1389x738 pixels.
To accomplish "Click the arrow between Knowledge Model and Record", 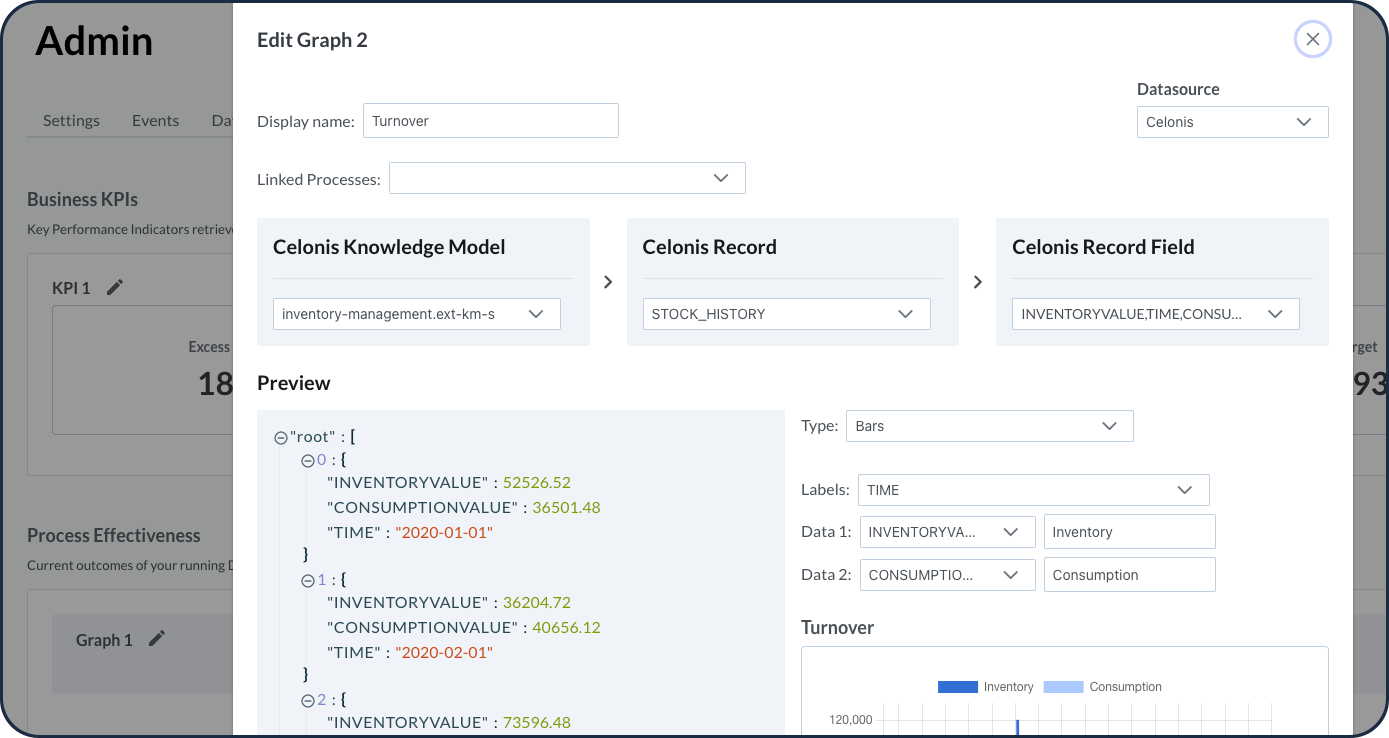I will [x=608, y=283].
